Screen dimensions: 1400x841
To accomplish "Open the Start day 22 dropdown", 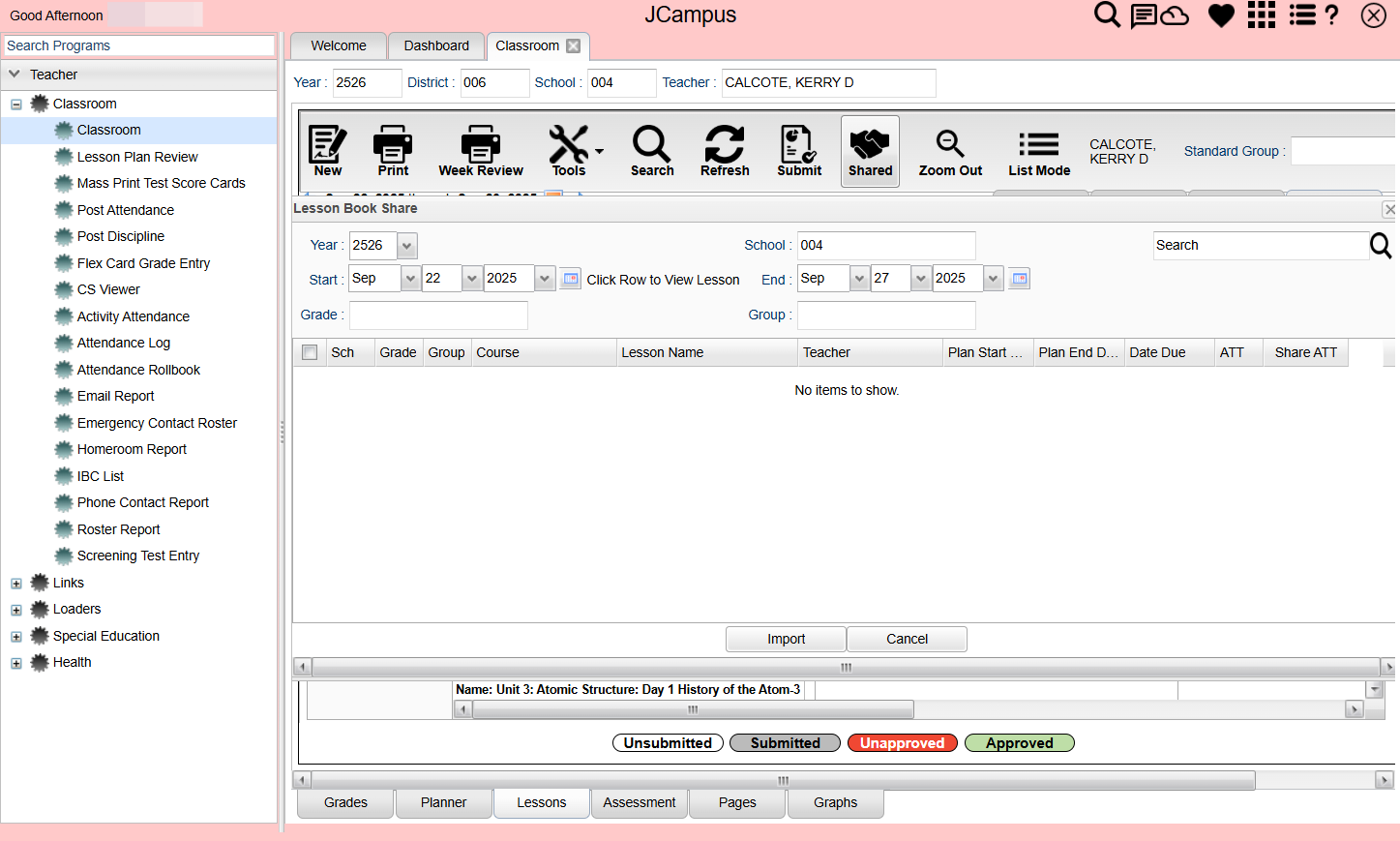I will (x=471, y=279).
